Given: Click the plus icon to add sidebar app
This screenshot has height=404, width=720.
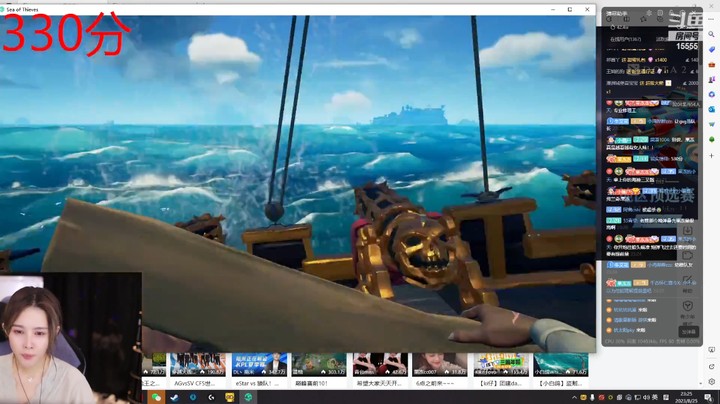Looking at the screenshot, I should click(711, 156).
